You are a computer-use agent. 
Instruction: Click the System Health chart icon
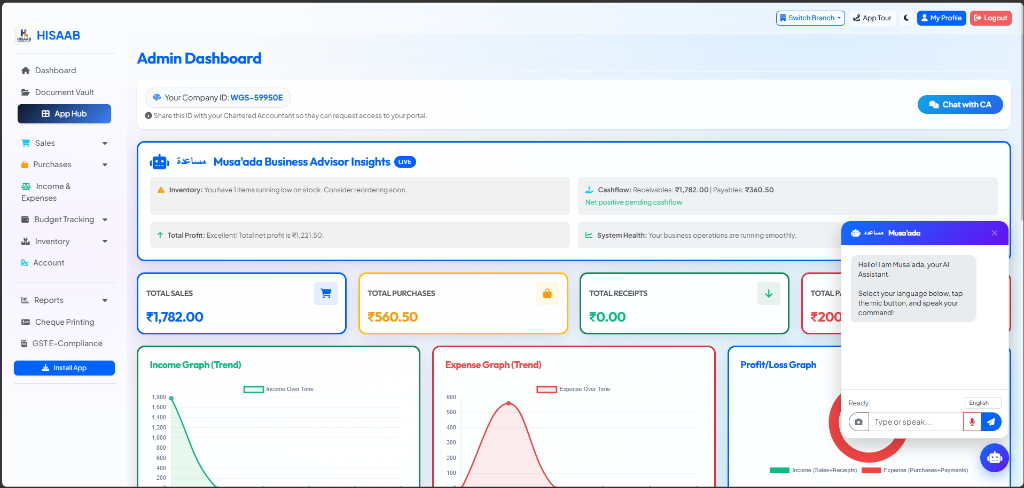588,235
